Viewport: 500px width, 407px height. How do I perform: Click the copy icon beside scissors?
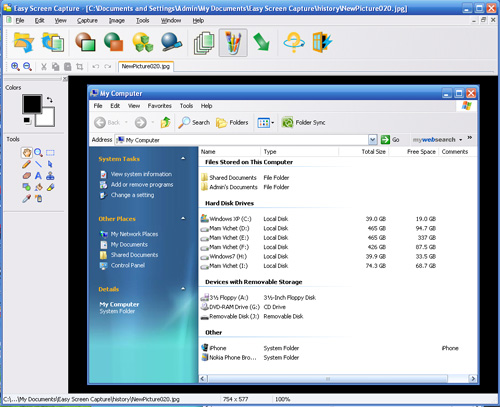pyautogui.click(x=55, y=67)
